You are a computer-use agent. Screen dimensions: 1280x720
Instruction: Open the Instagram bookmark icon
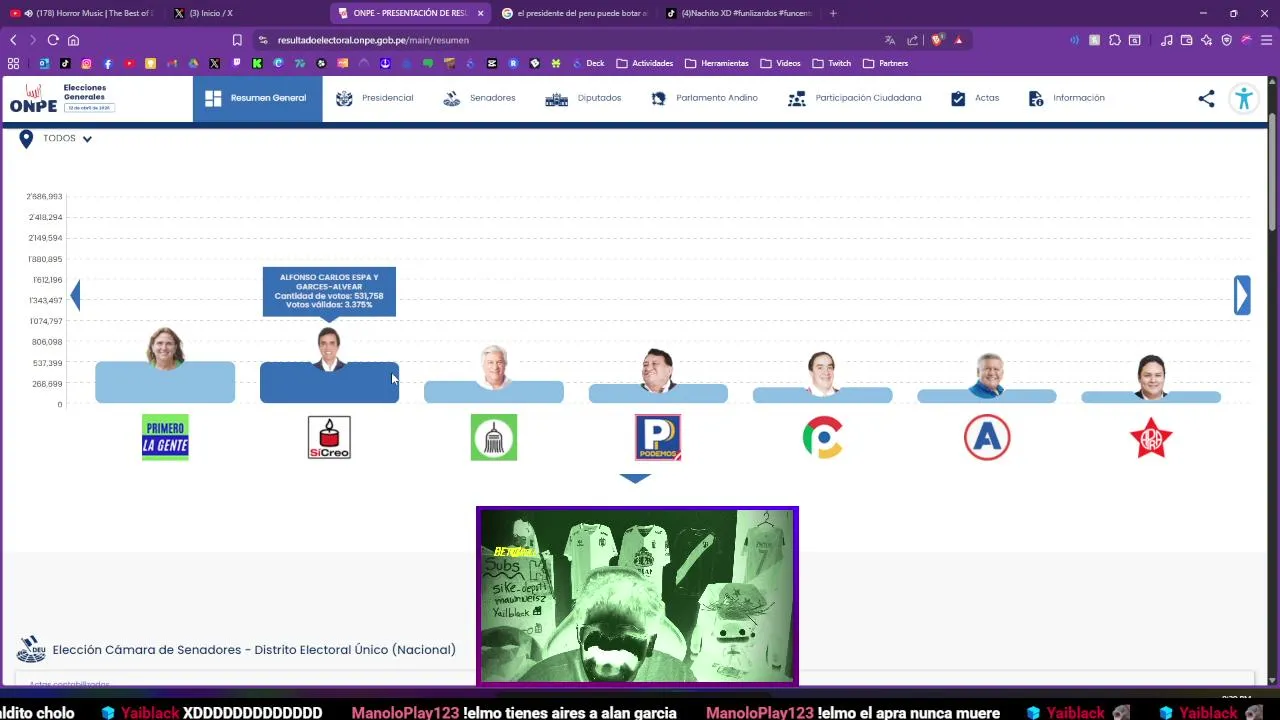click(x=86, y=63)
